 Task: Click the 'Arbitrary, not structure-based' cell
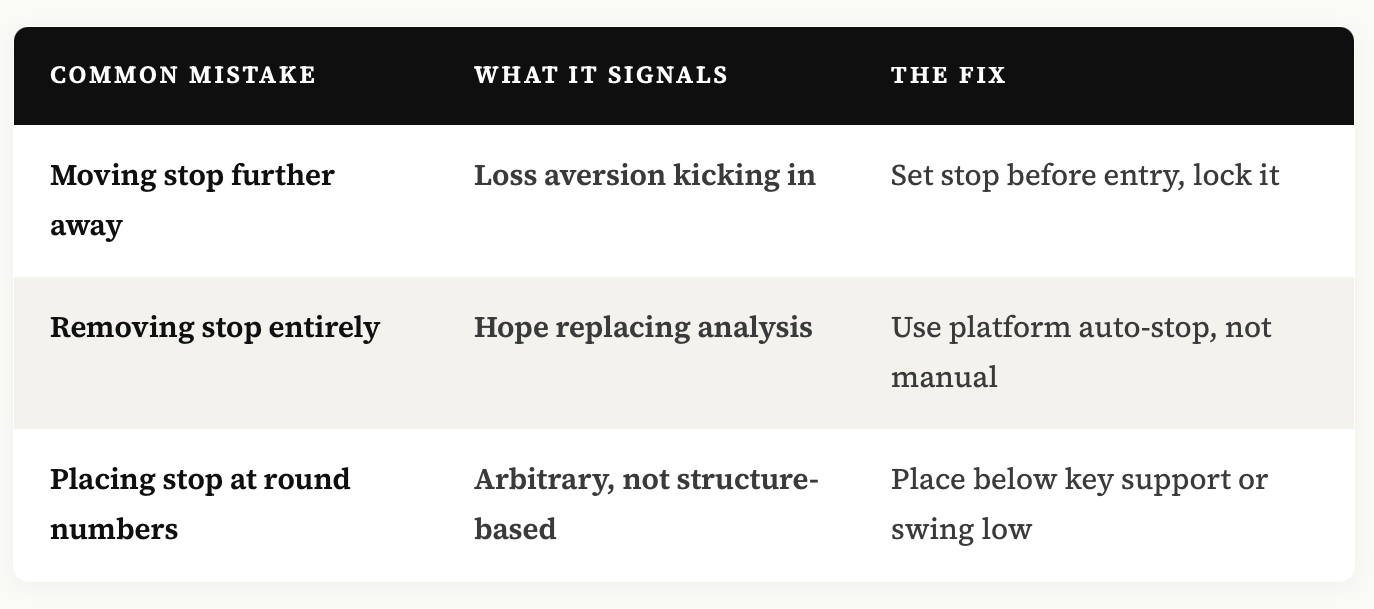647,504
